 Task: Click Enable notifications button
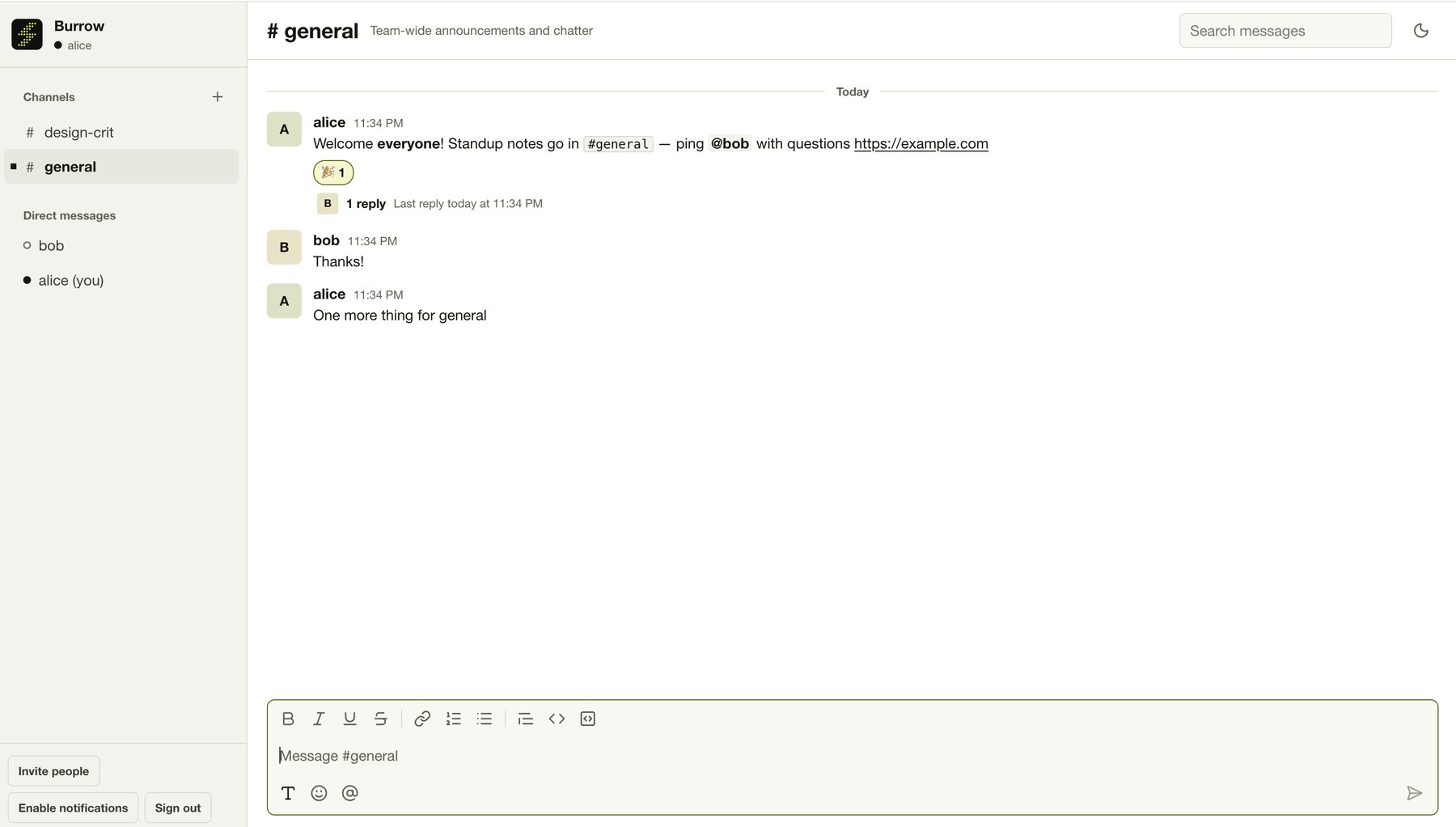[x=73, y=808]
